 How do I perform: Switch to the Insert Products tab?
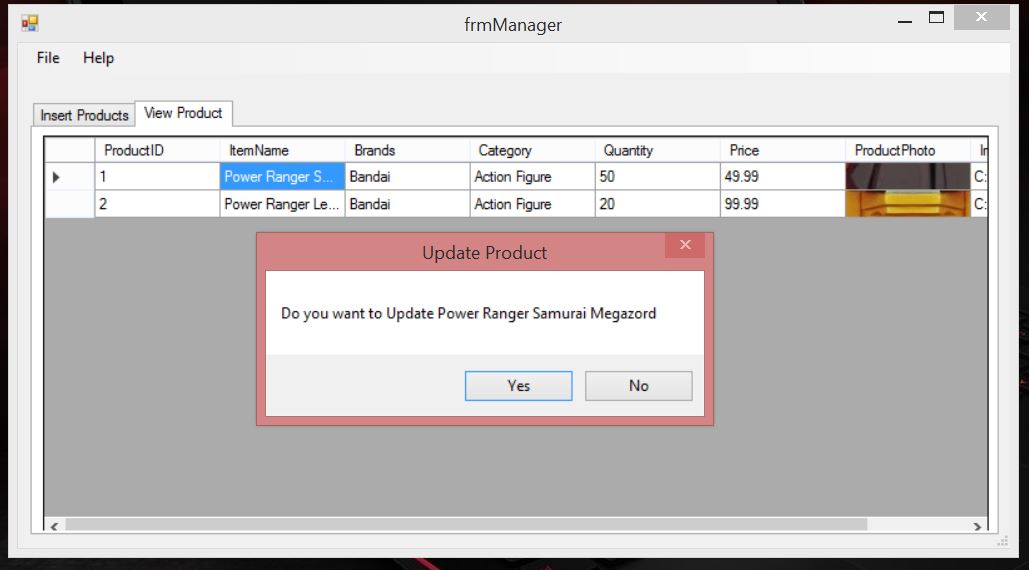84,115
